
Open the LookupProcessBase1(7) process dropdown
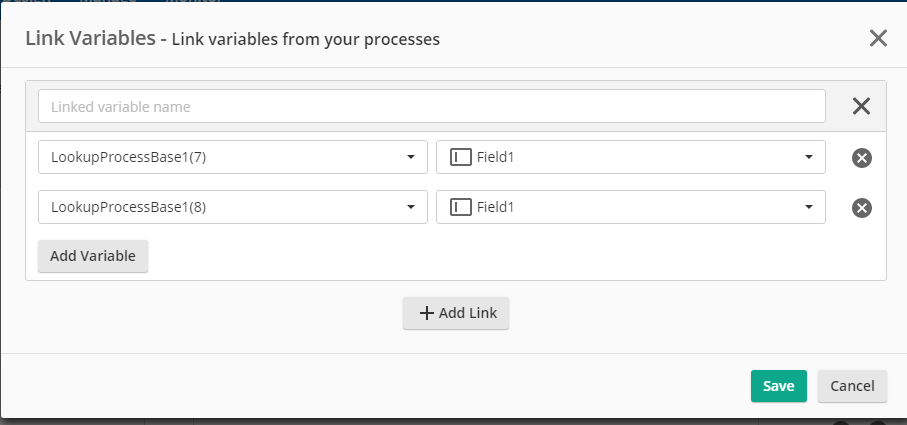pyautogui.click(x=233, y=157)
